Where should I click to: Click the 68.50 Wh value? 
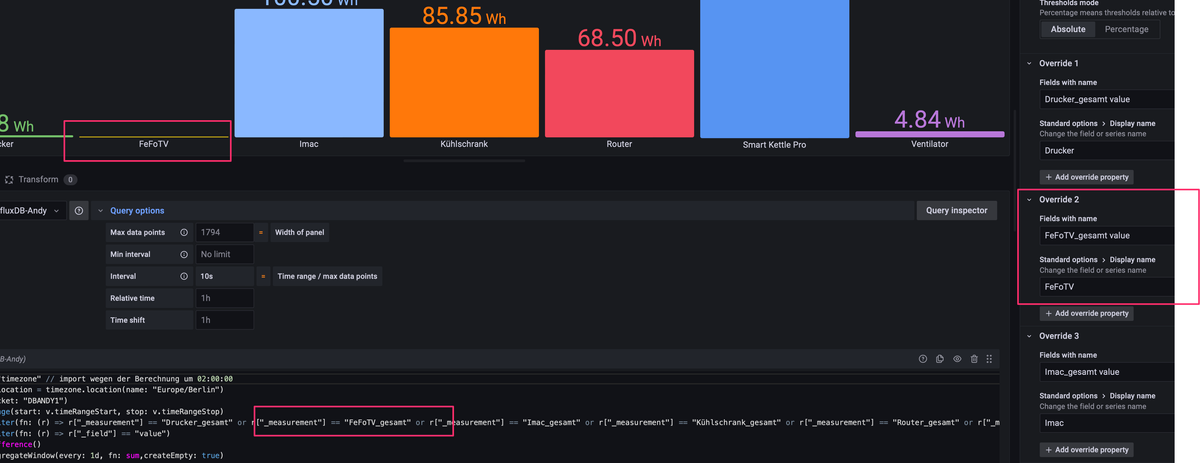click(x=620, y=39)
